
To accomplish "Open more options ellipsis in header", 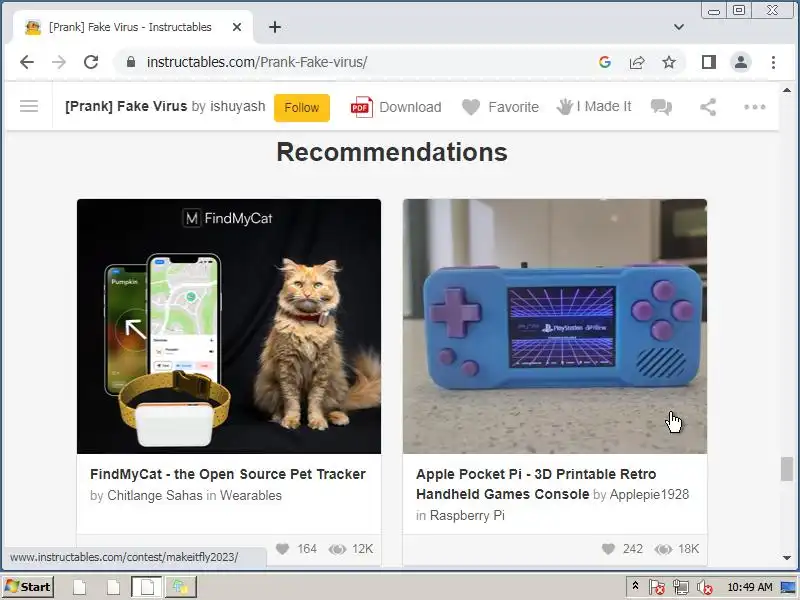I will (x=755, y=107).
